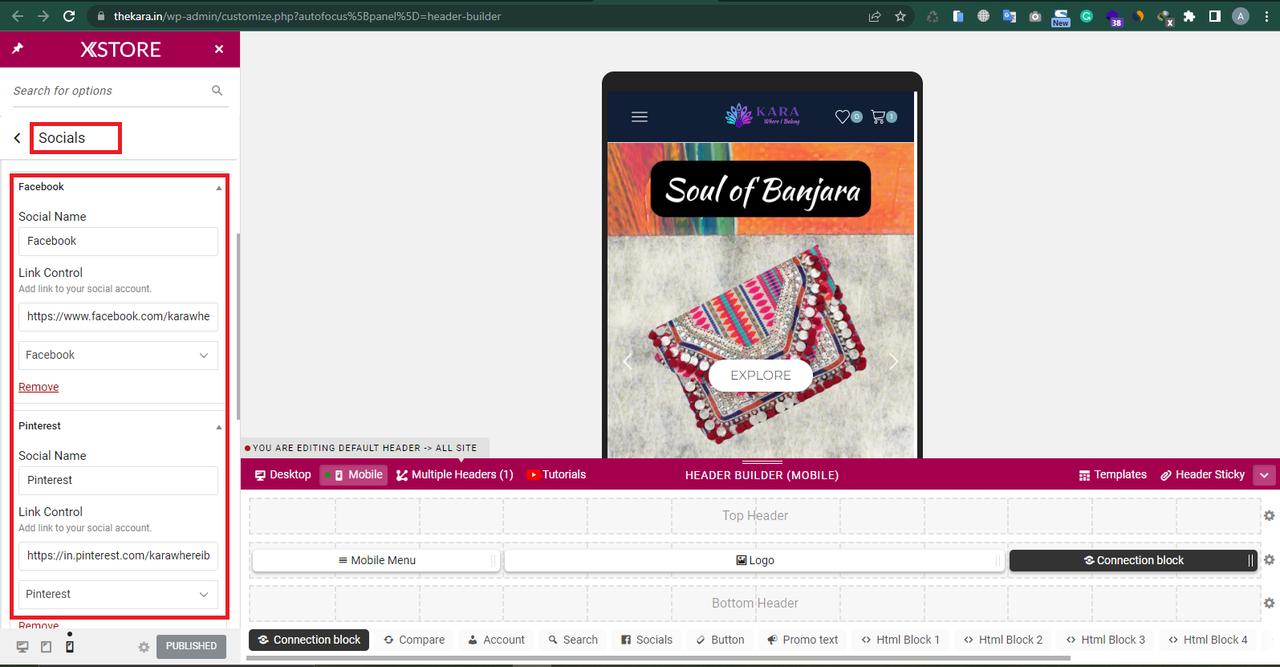Click the elements list horizontal scrollbar

pyautogui.click(x=660, y=659)
